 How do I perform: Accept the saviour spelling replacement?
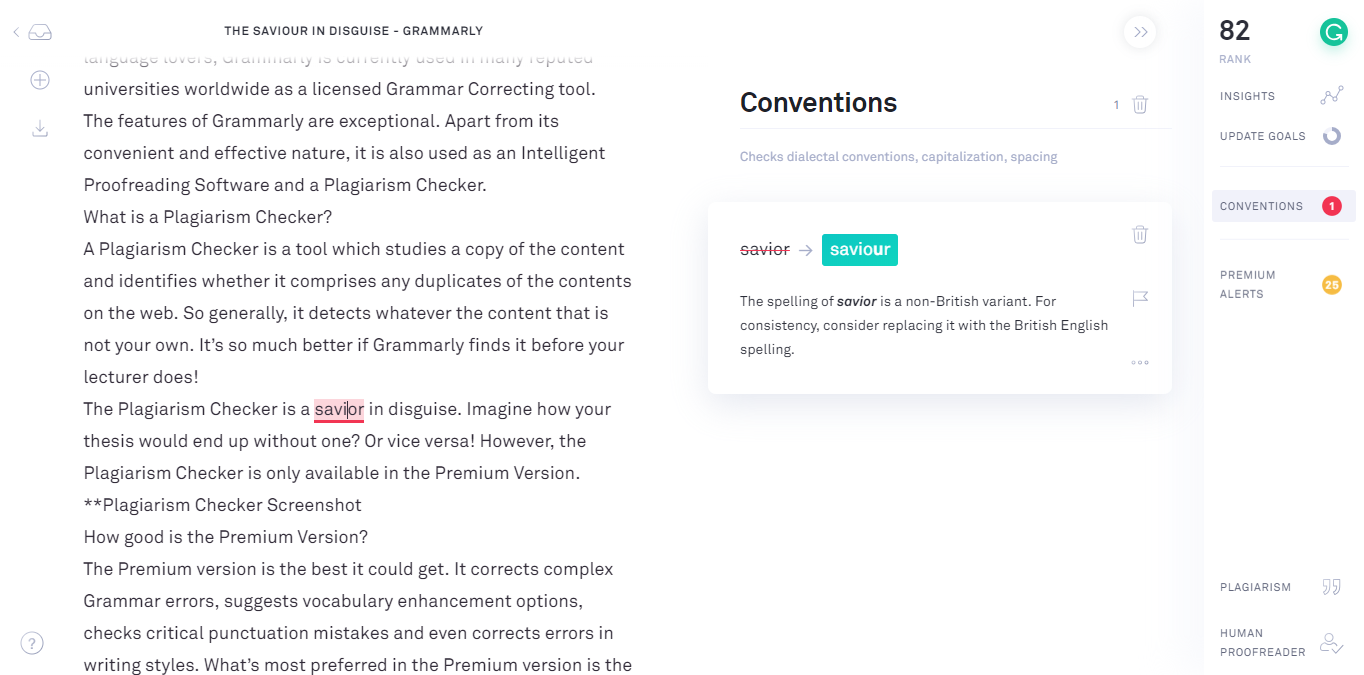point(860,250)
